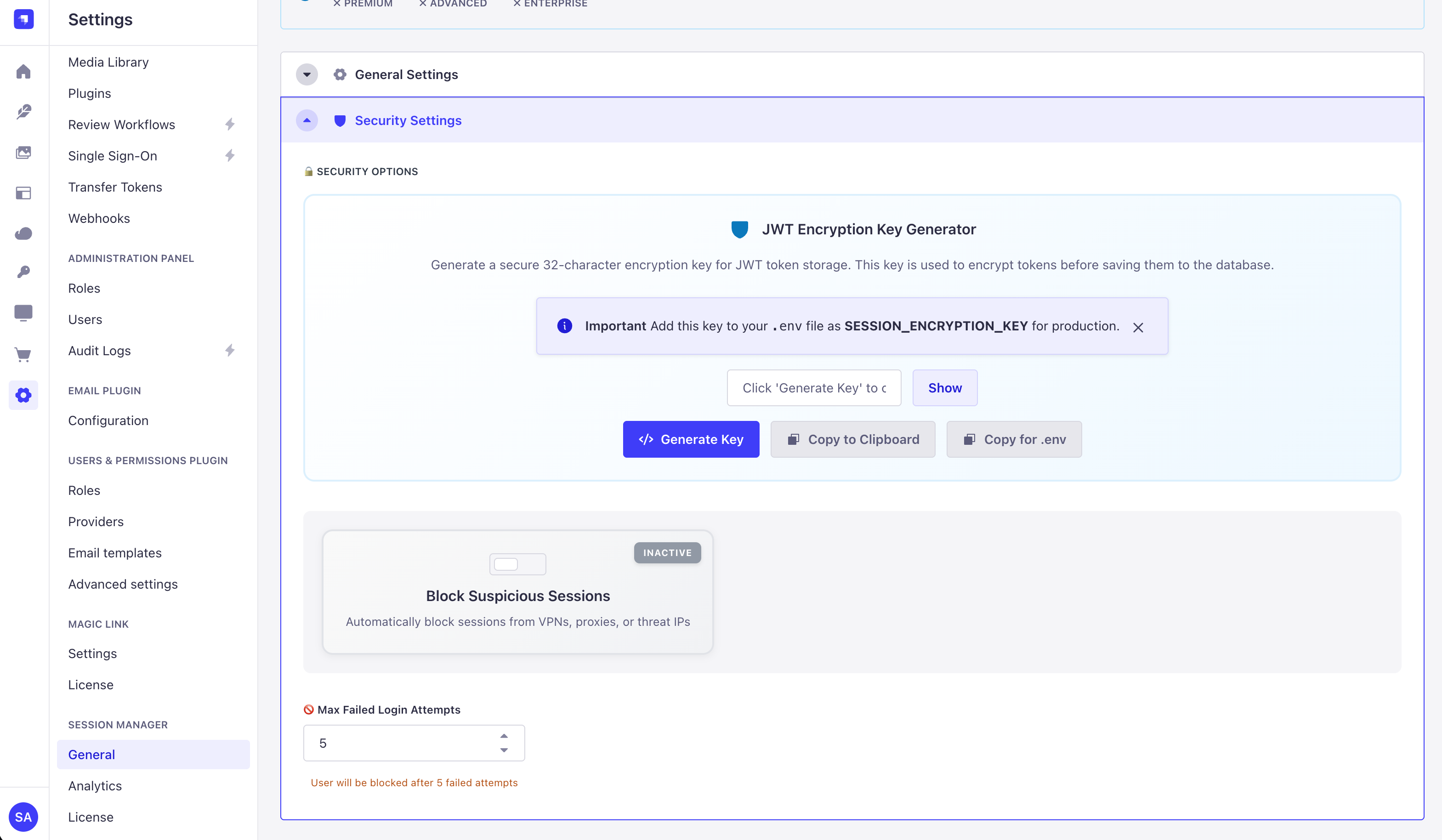Screen dimensions: 1442x840
Task: Open the SA user avatar menu
Action: point(23,817)
